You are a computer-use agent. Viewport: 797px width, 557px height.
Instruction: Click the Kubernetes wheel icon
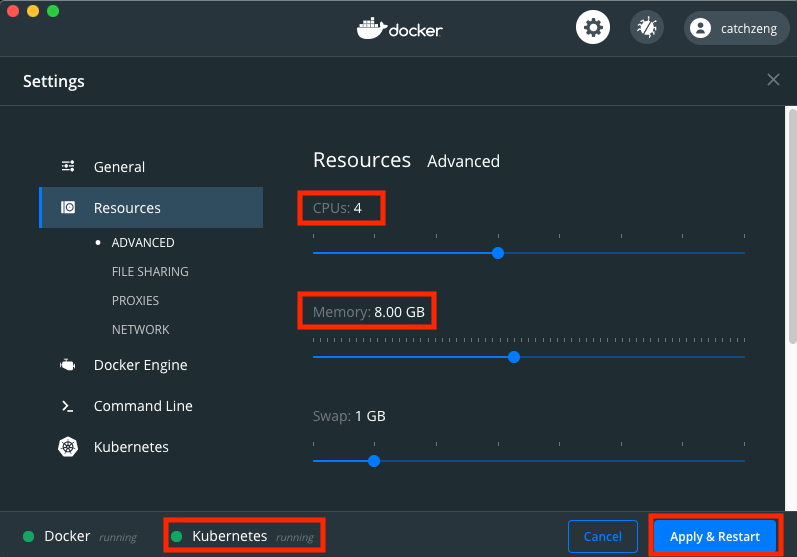(x=68, y=447)
